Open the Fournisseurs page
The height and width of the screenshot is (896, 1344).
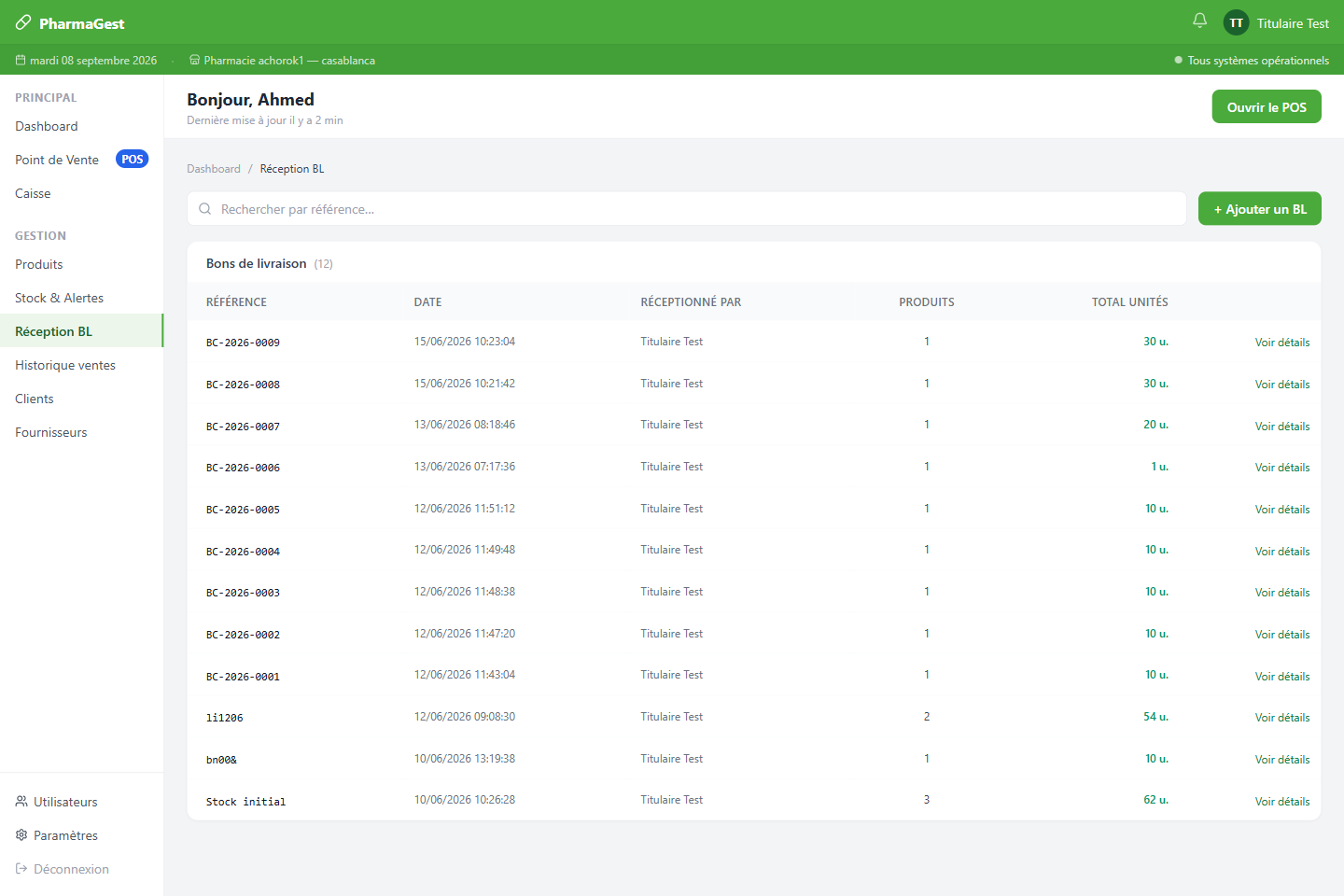coord(82,432)
